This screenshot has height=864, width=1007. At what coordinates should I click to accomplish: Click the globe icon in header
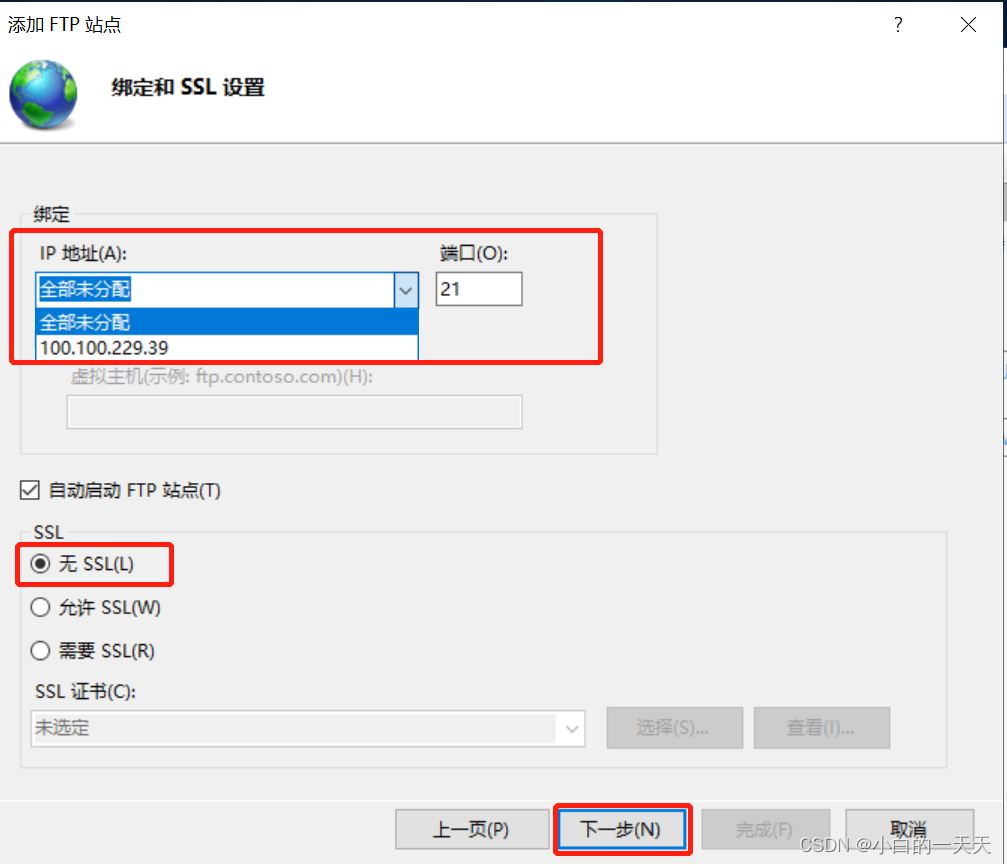[43, 94]
